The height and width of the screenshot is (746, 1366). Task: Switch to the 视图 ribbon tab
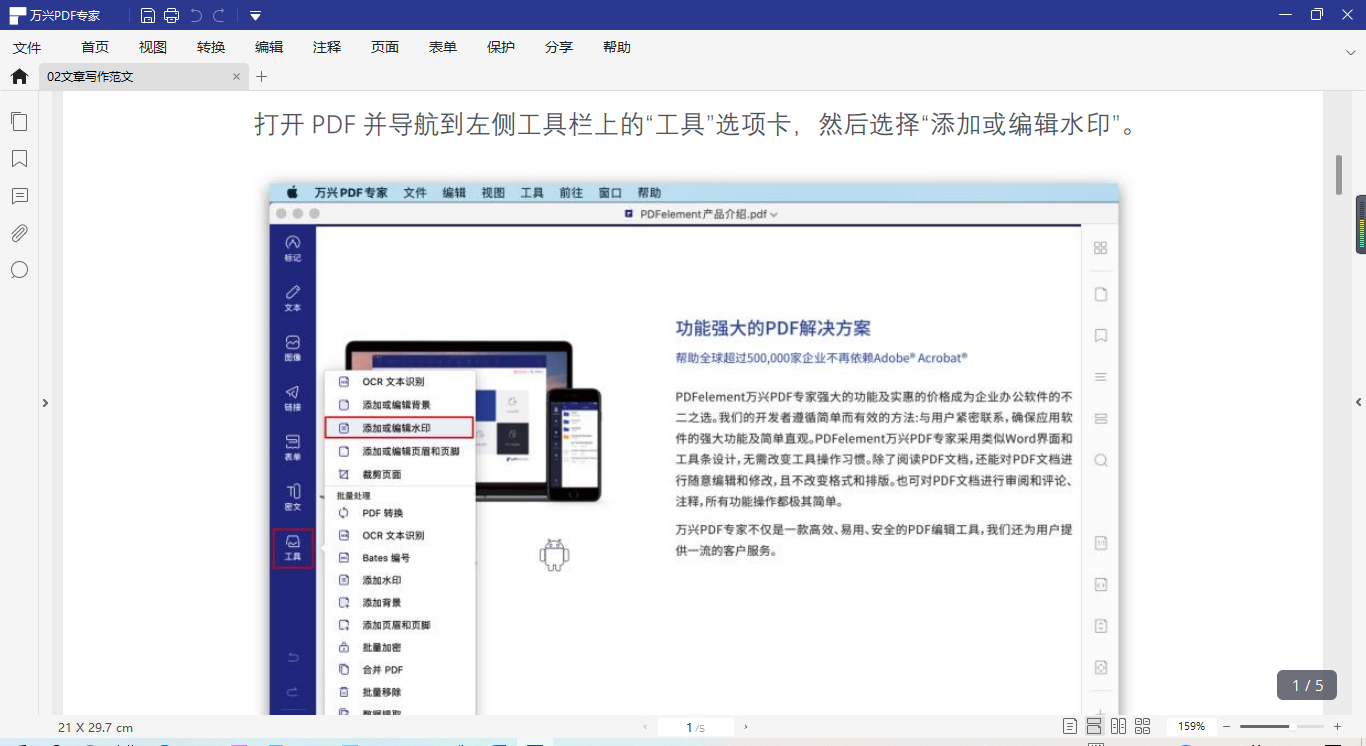click(153, 47)
